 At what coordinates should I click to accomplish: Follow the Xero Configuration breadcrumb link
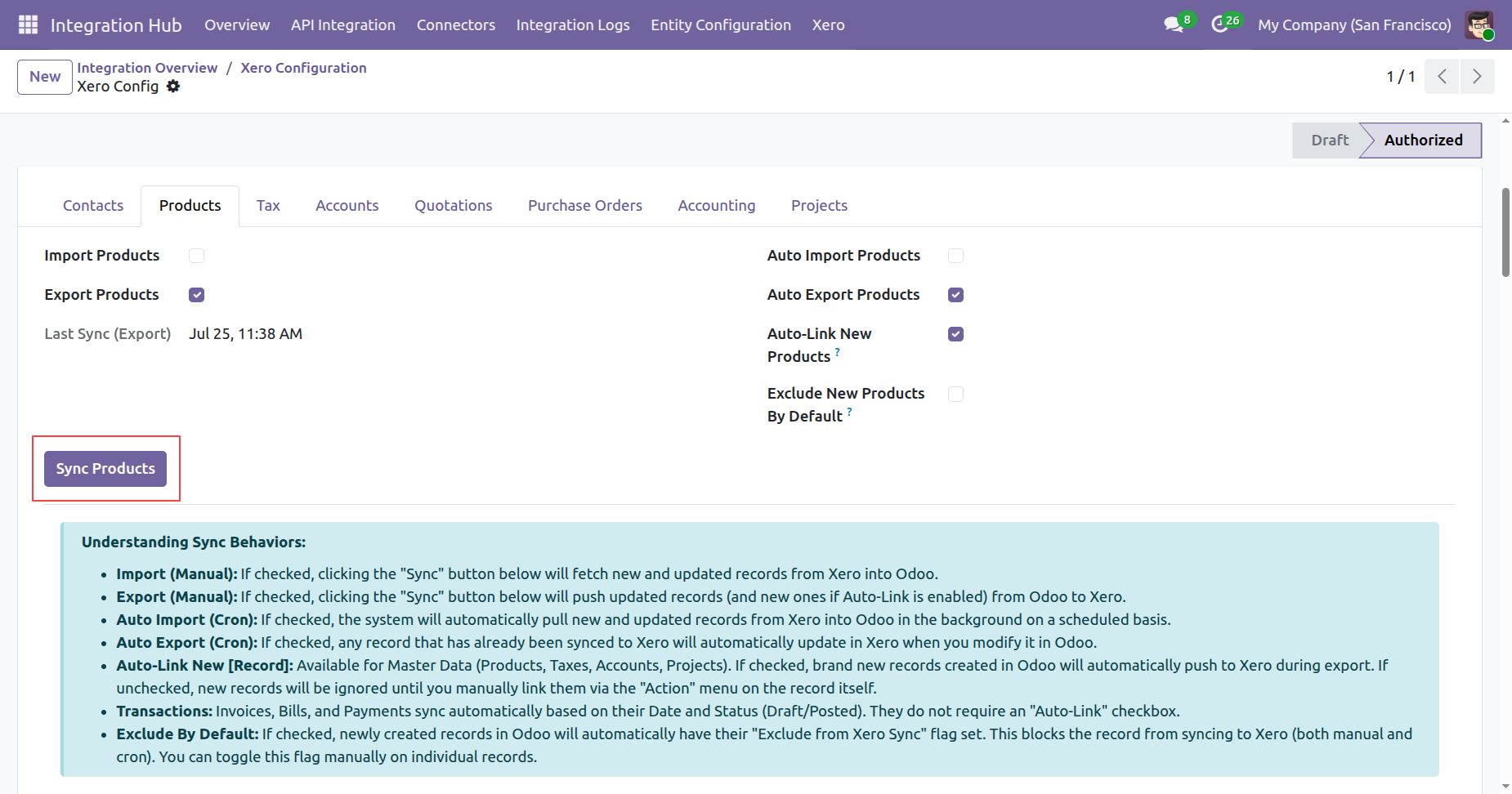(x=303, y=68)
